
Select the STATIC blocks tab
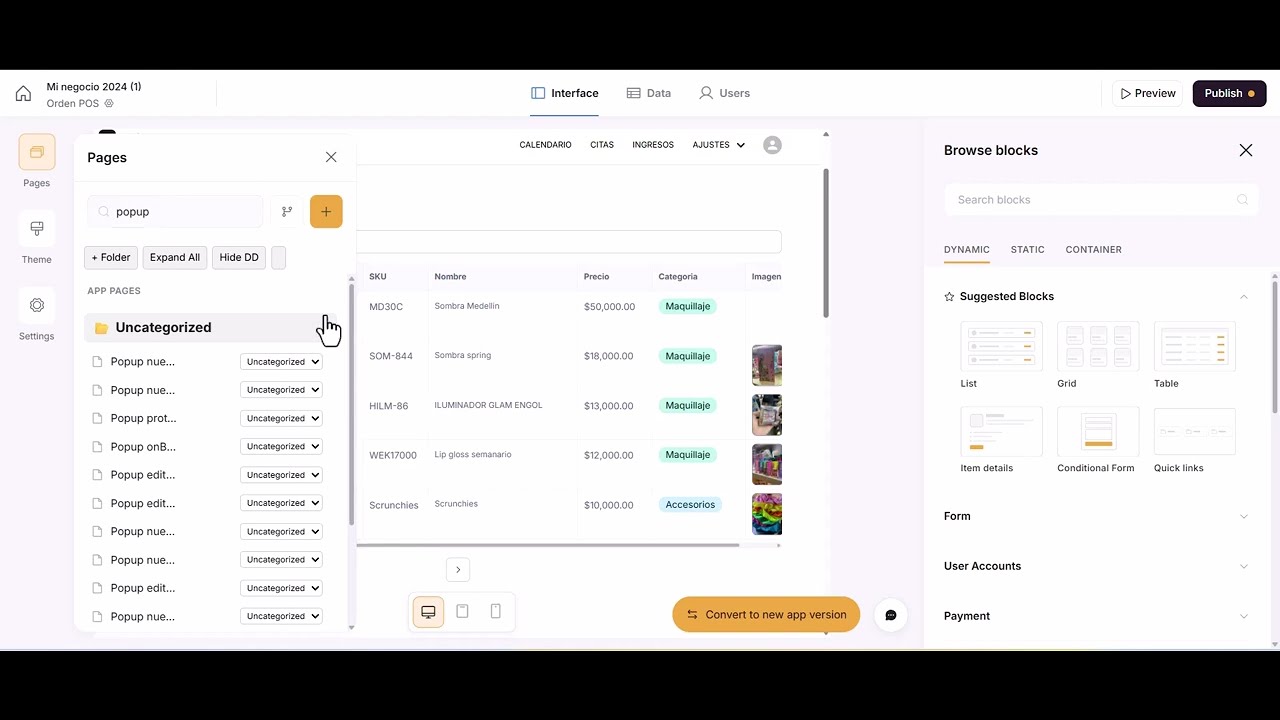[1027, 250]
